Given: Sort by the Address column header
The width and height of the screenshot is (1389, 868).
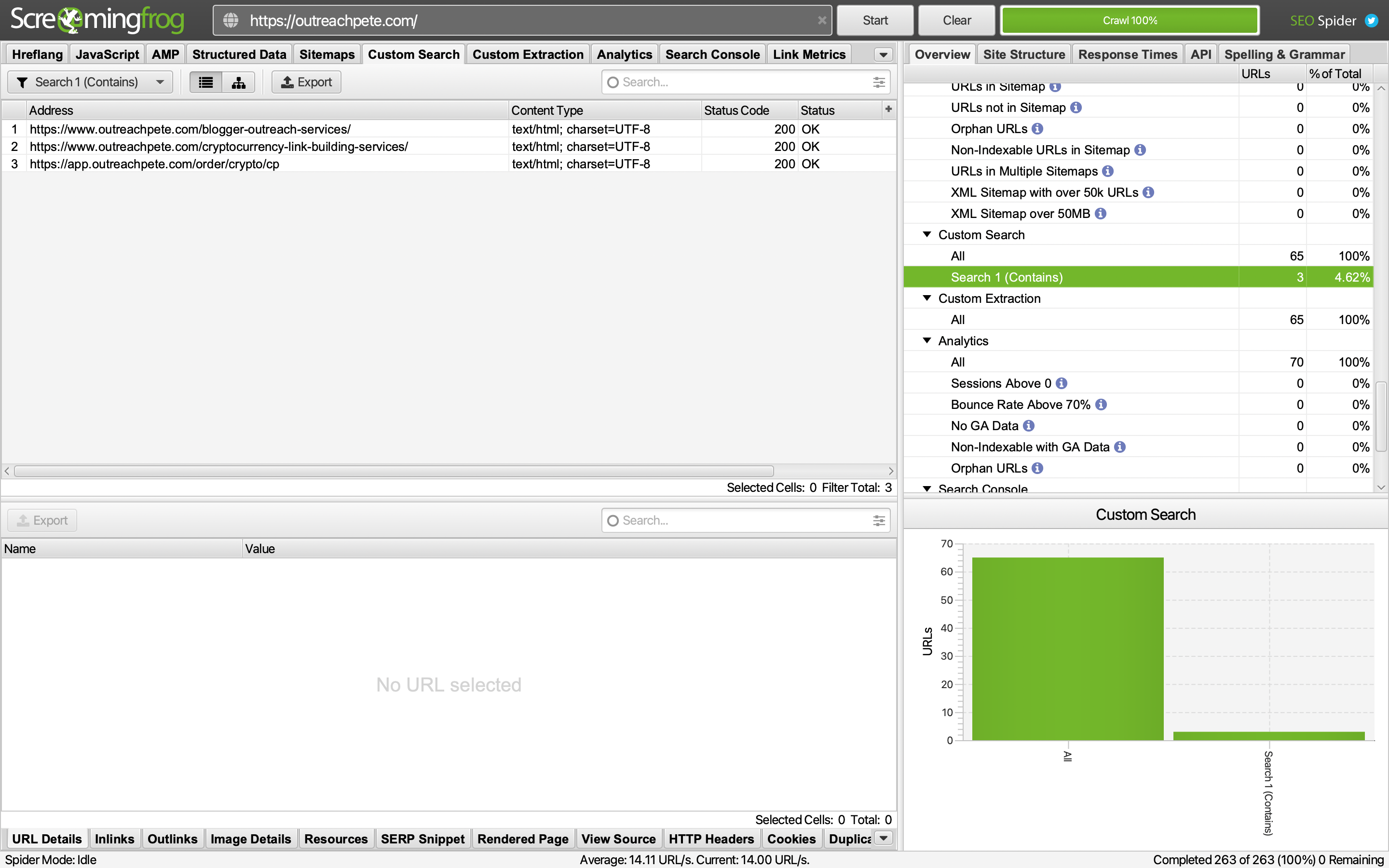Looking at the screenshot, I should point(268,110).
